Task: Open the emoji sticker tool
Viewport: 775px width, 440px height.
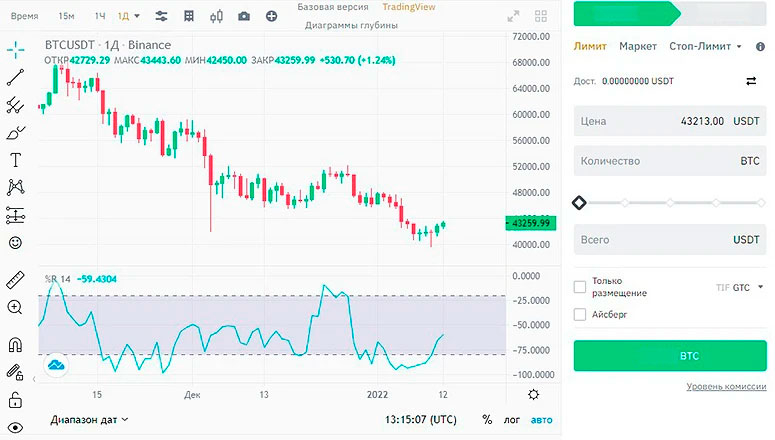Action: (15, 243)
